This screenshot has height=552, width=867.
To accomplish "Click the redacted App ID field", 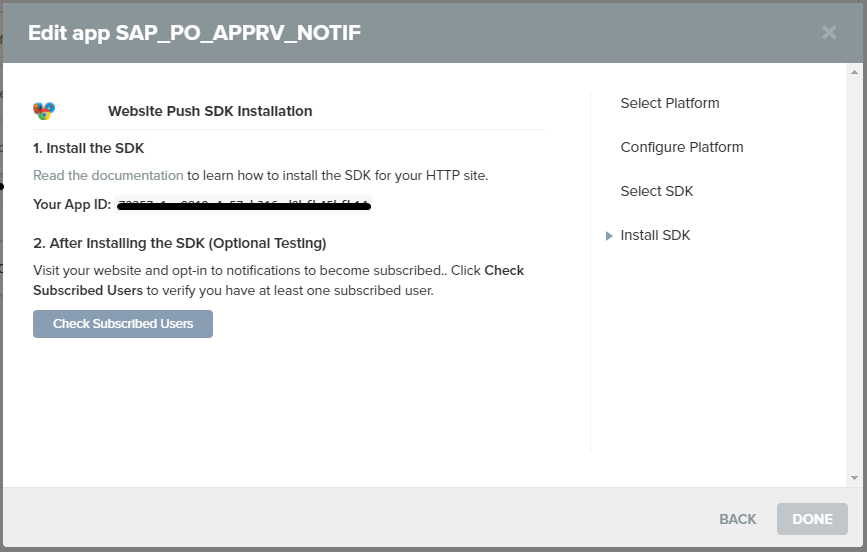I will [x=243, y=205].
